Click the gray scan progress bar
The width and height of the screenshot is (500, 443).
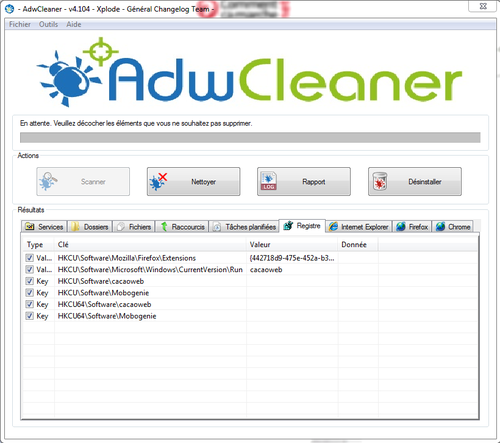click(x=250, y=137)
